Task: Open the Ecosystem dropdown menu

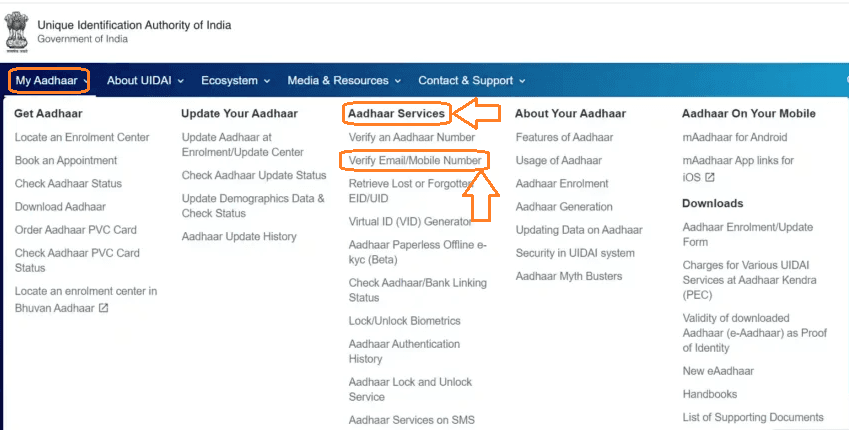Action: [236, 81]
